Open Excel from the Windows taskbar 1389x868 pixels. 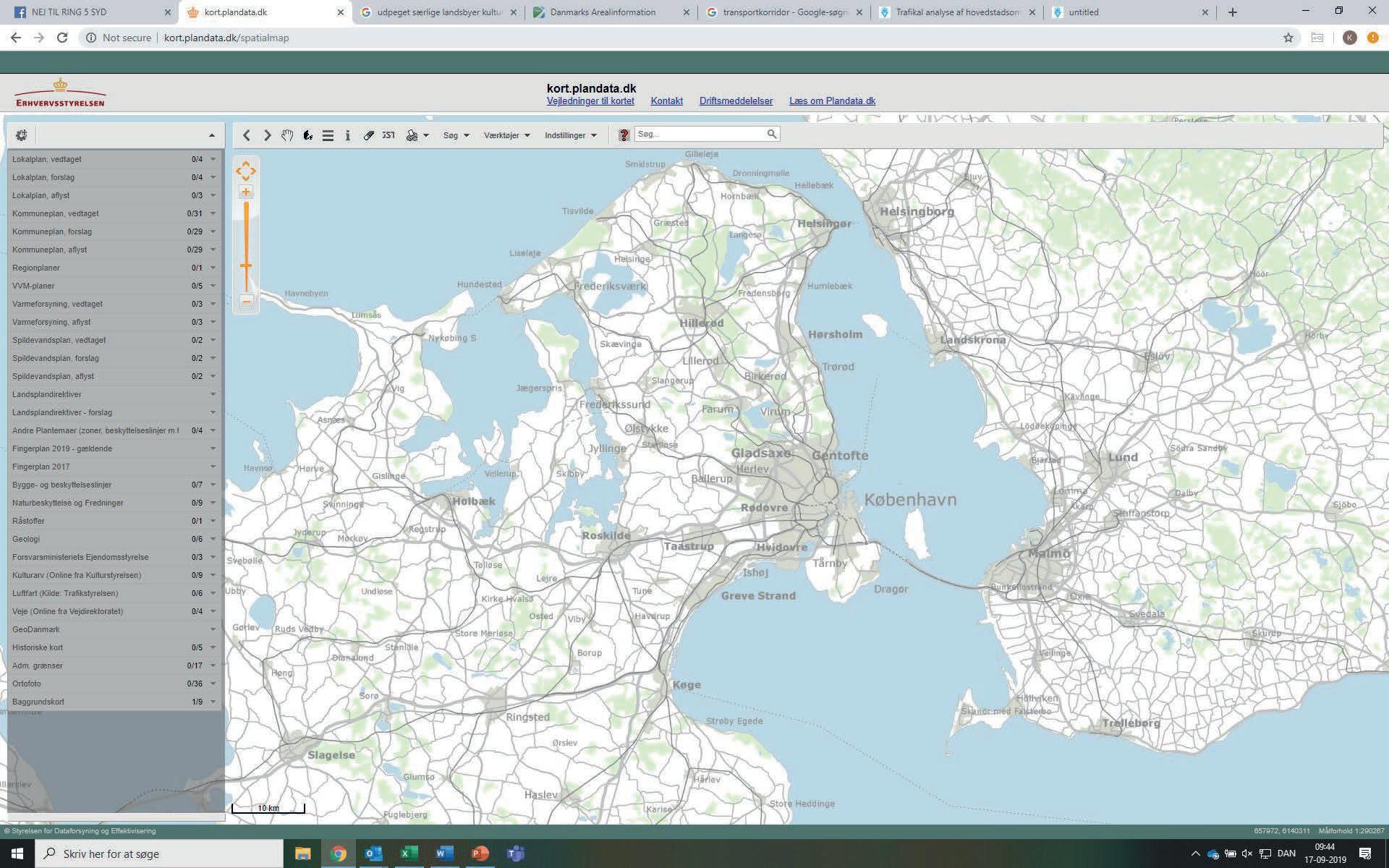(x=409, y=854)
